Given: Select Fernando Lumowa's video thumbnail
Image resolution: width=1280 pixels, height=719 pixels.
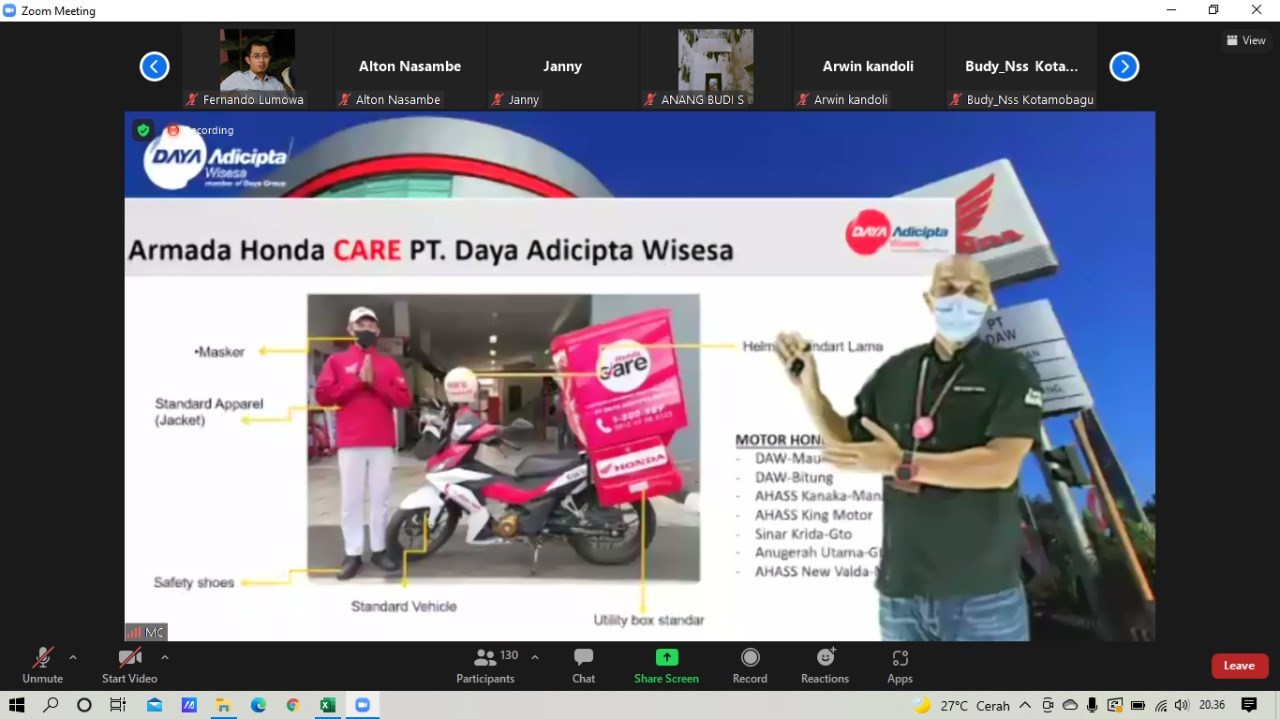Looking at the screenshot, I should (x=257, y=62).
